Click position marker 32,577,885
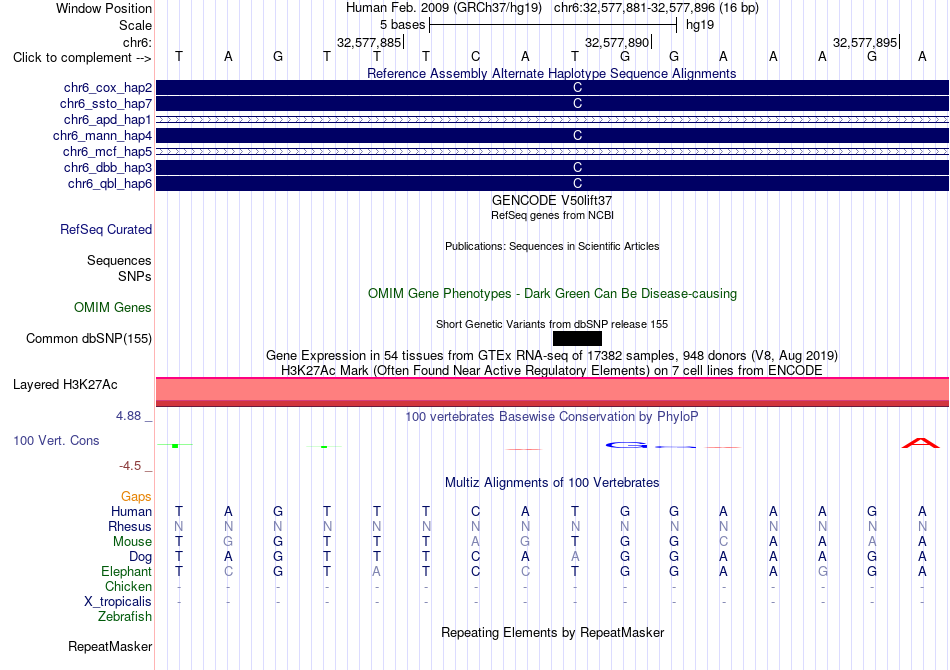 pyautogui.click(x=369, y=42)
